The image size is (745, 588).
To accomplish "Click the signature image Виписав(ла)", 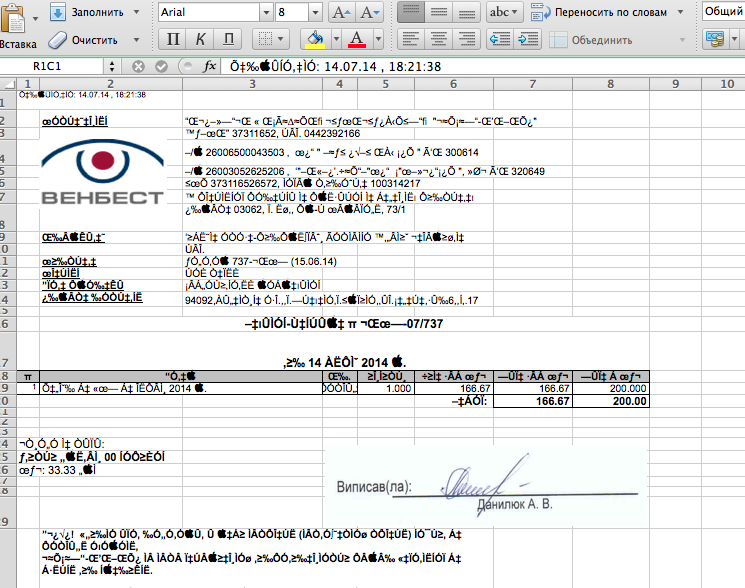I will click(486, 486).
